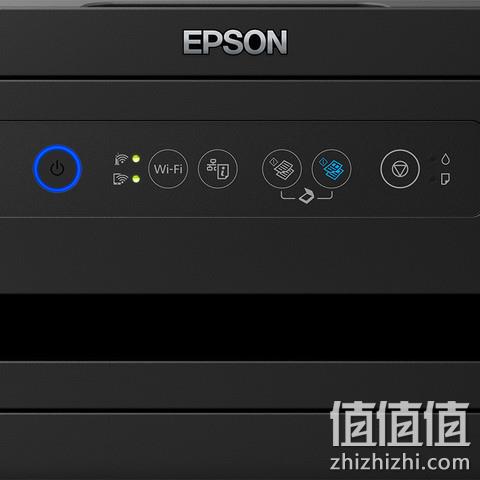Click the upper green status light
Viewport: 480px width, 480px height.
pos(136,159)
